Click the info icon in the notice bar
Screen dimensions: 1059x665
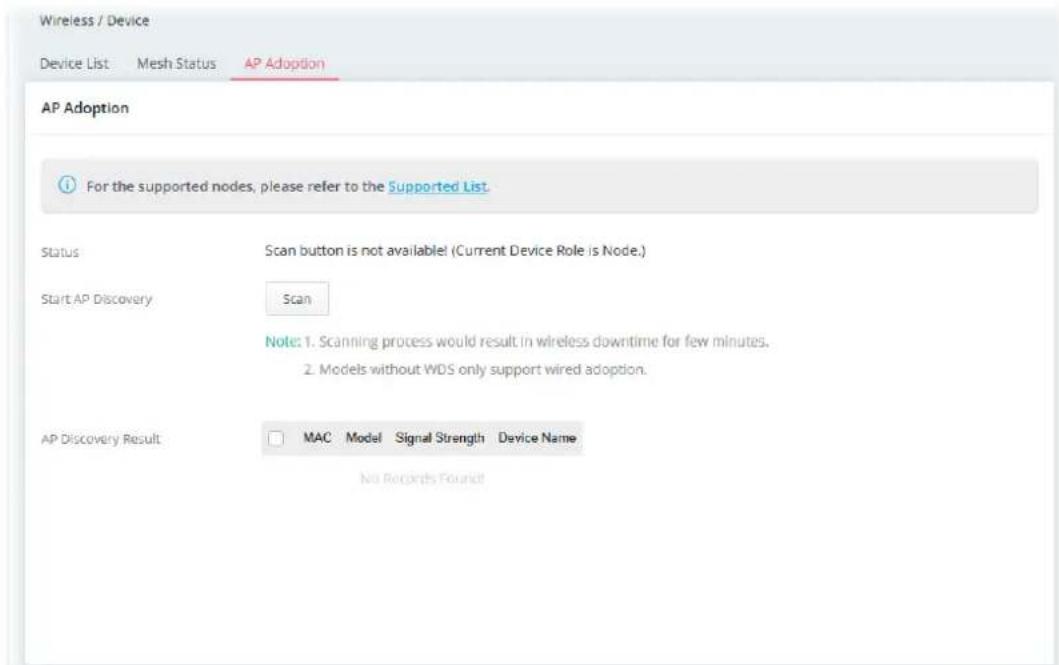pos(67,185)
